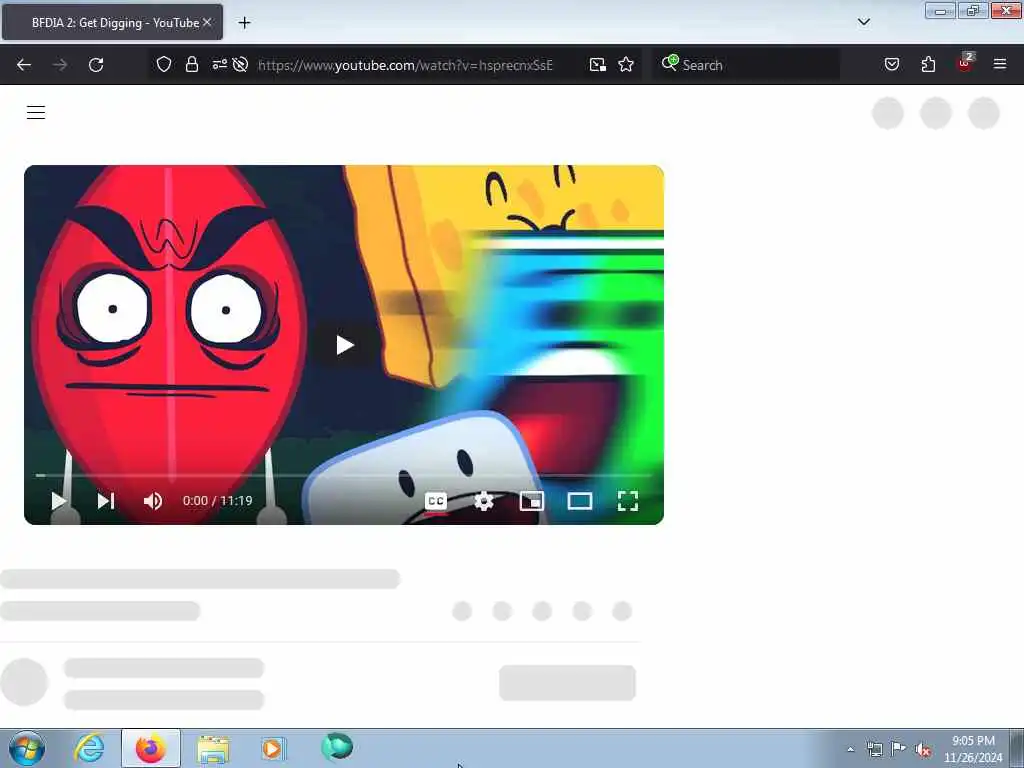Open Windows Media Player on taskbar

(x=273, y=748)
